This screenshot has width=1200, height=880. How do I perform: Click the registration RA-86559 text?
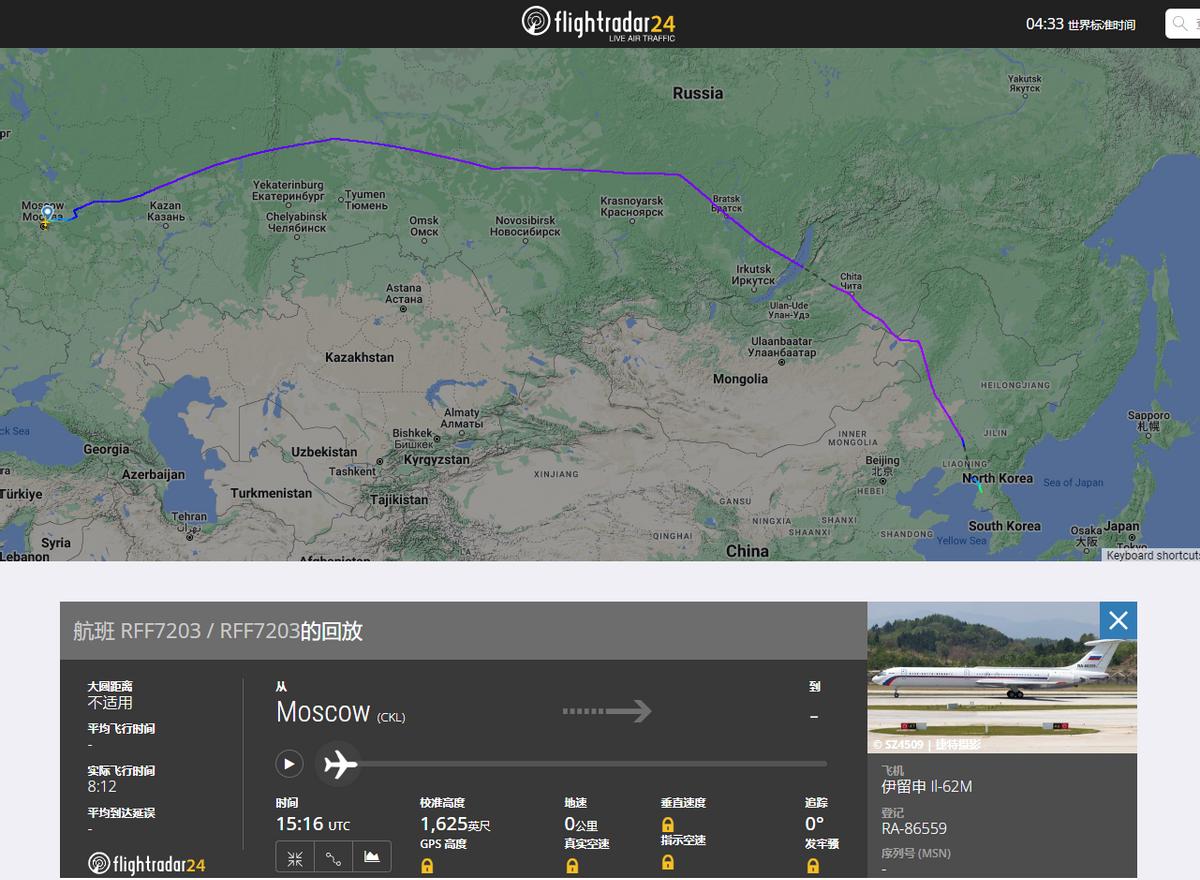point(914,829)
